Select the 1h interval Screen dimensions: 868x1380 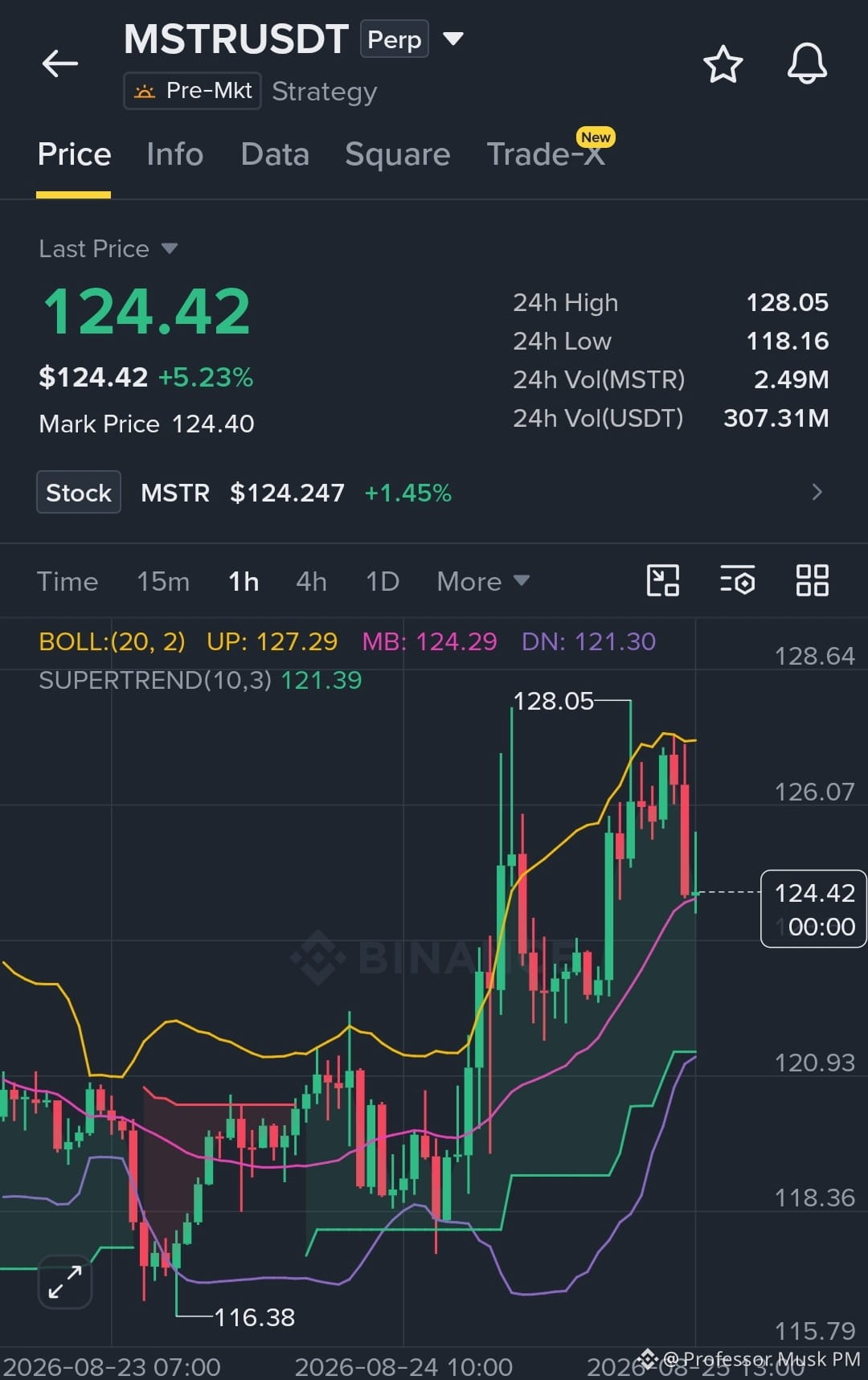[244, 581]
